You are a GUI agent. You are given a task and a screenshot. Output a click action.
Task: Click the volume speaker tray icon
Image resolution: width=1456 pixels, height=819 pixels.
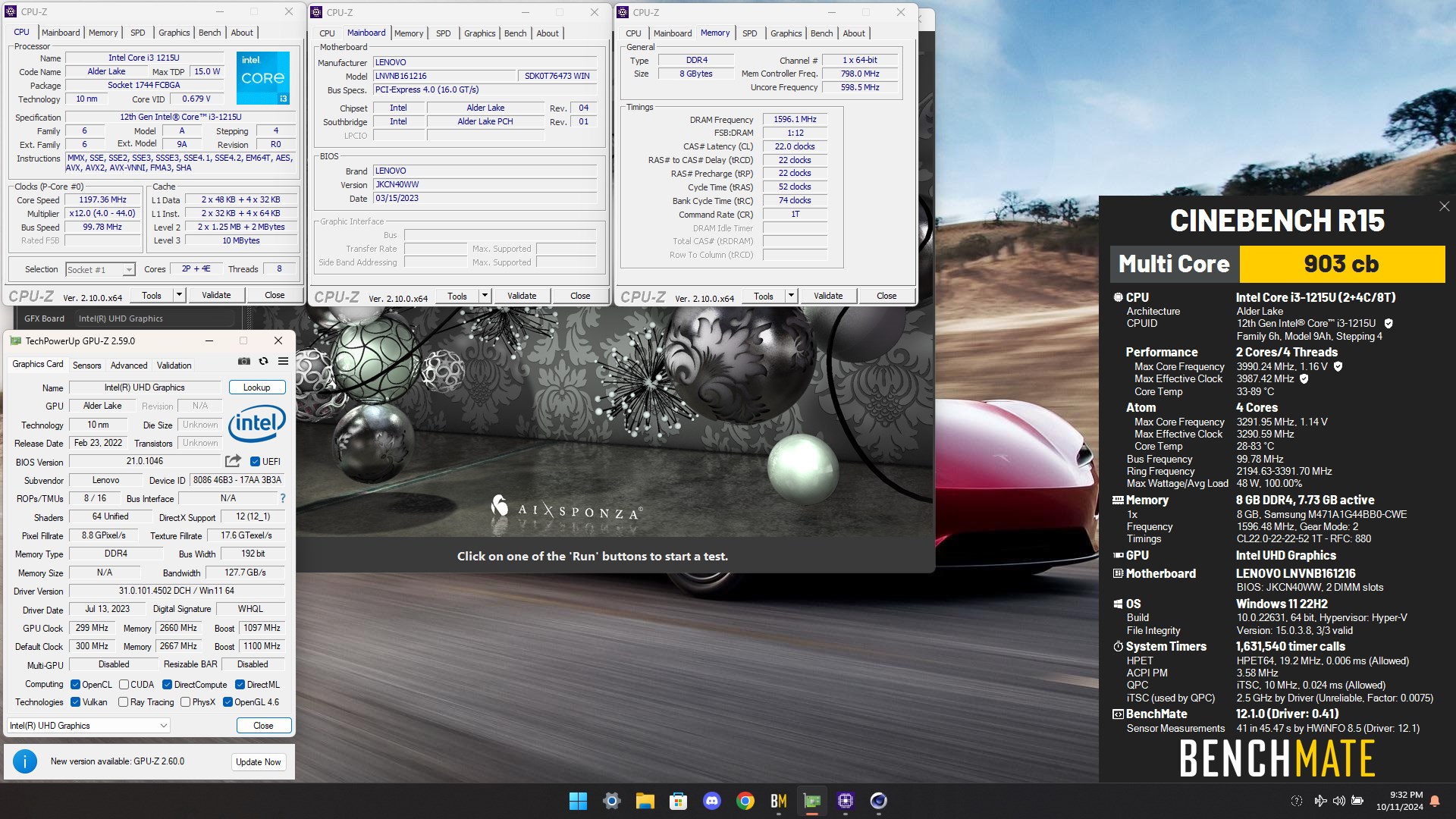[1338, 801]
